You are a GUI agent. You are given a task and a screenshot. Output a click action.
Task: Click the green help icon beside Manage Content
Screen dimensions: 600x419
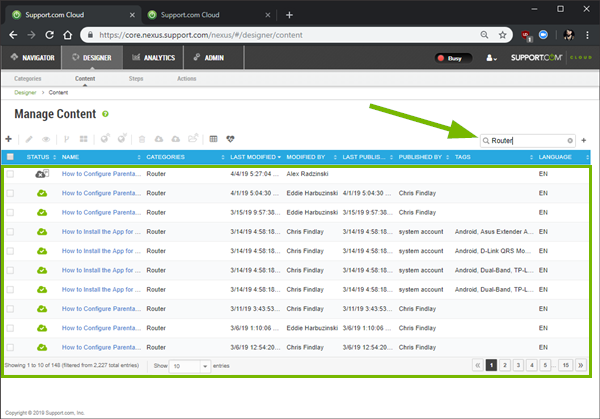tap(106, 114)
